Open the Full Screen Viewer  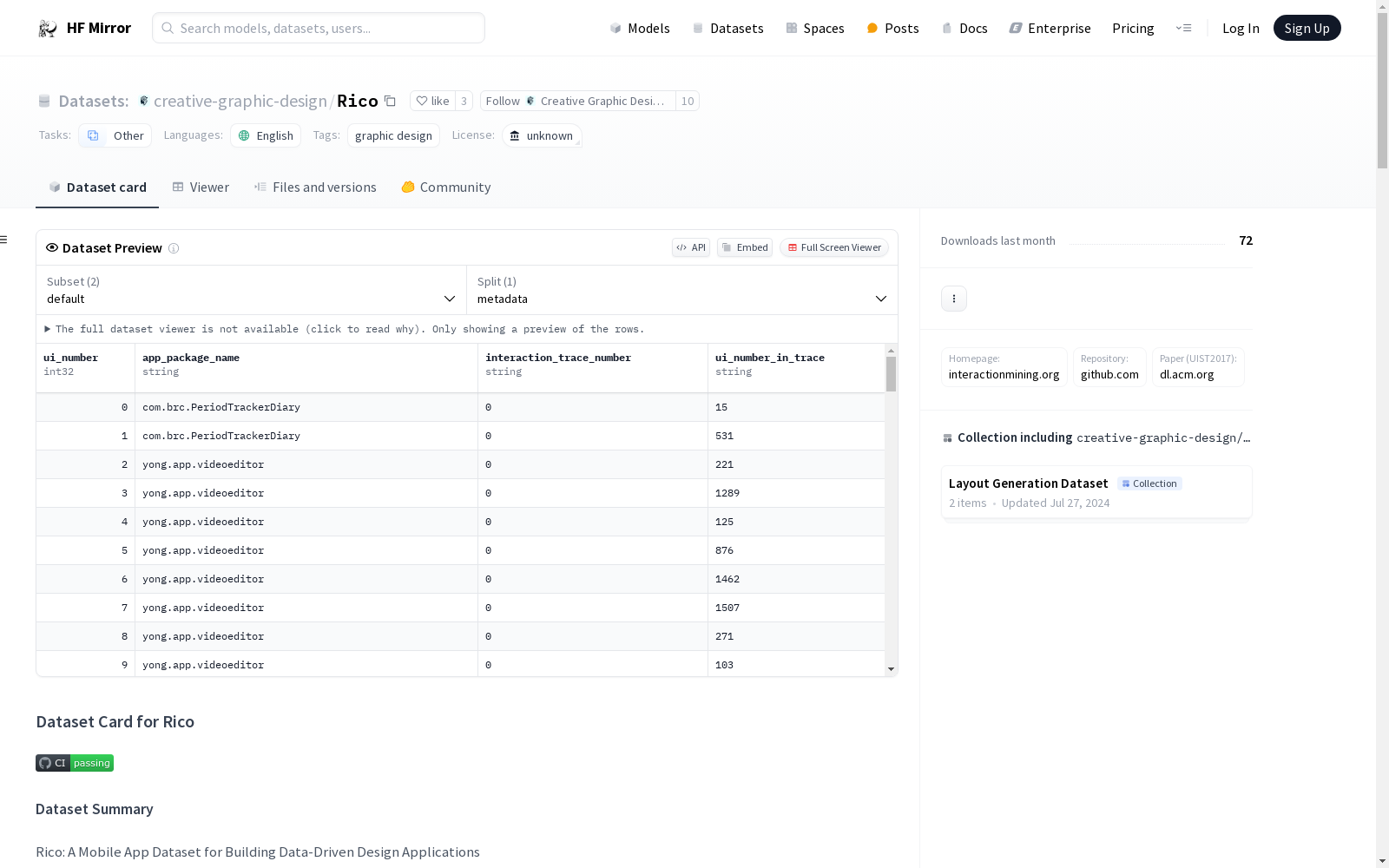coord(833,248)
